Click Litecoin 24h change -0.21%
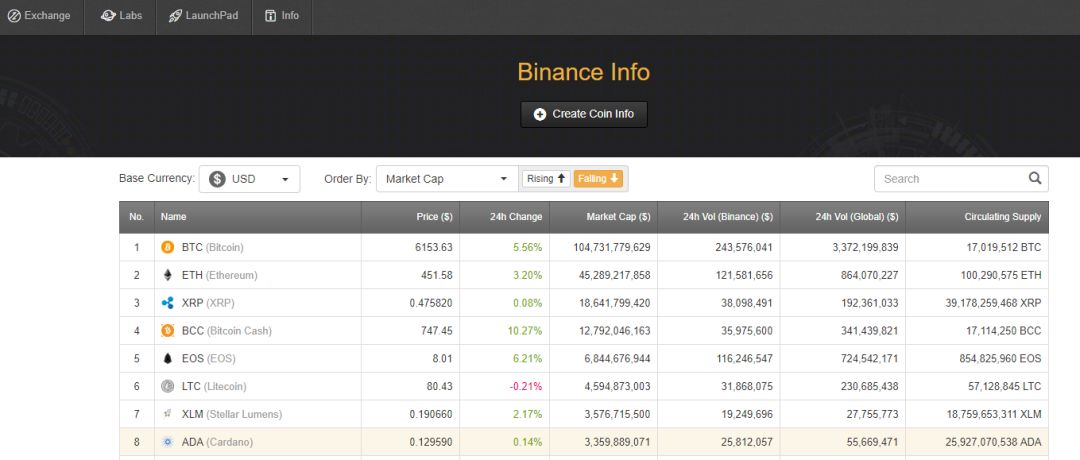Screen dimensions: 1080x460 pyautogui.click(x=526, y=386)
